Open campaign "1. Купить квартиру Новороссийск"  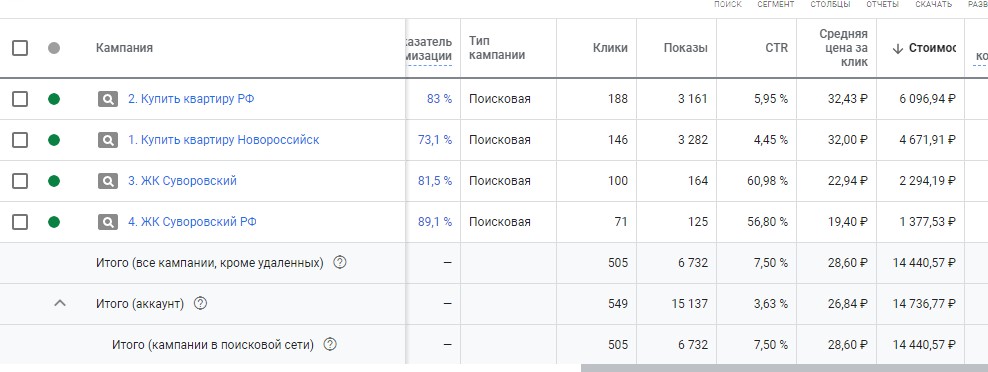click(x=224, y=140)
